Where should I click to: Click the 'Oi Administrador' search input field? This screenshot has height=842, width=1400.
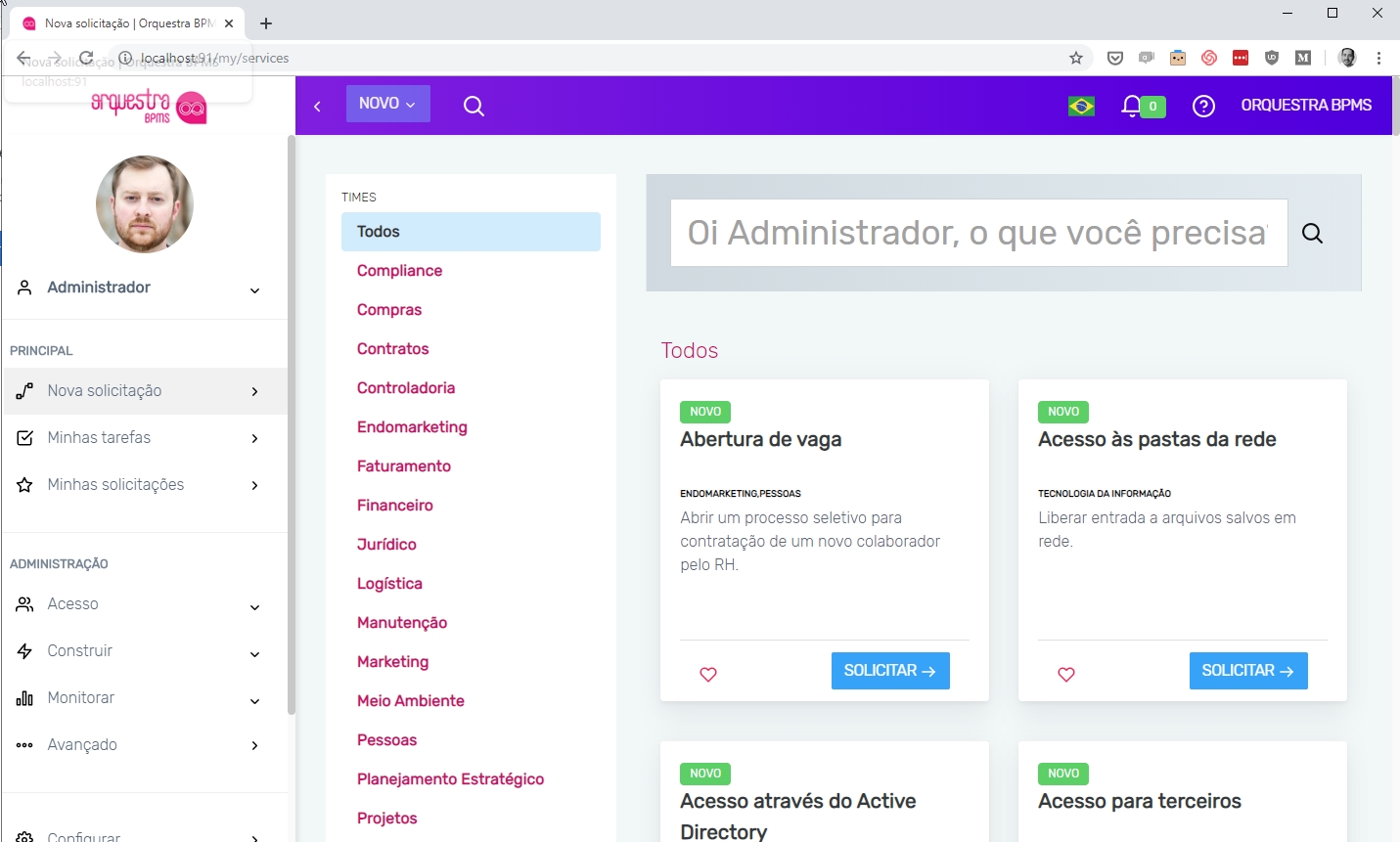[x=977, y=233]
